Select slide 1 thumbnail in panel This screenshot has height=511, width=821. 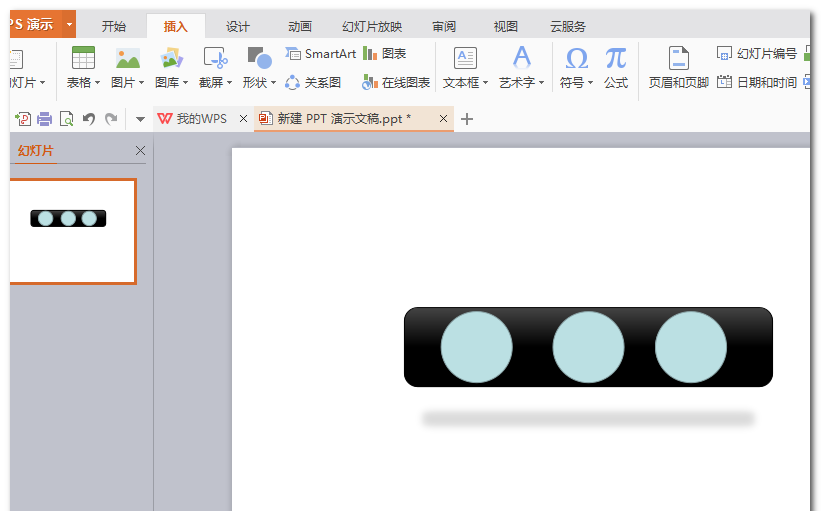[x=73, y=231]
